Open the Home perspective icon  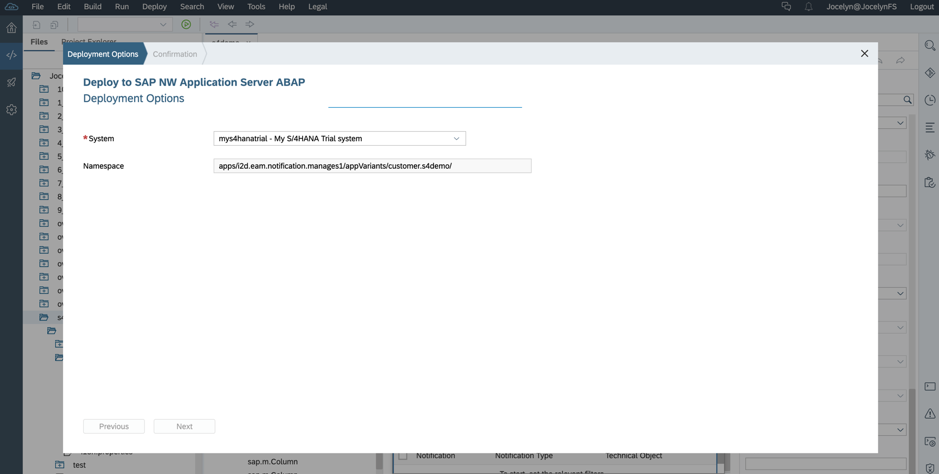pos(11,28)
